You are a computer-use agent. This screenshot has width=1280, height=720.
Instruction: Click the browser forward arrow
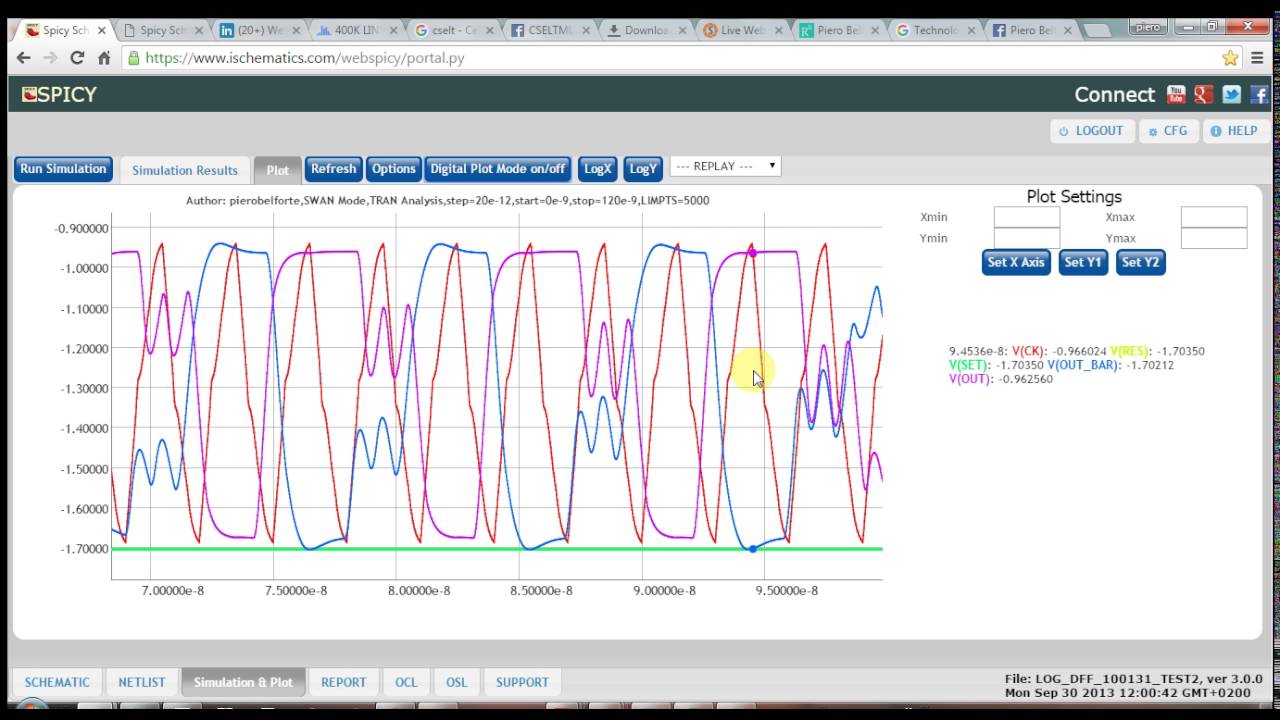50,58
